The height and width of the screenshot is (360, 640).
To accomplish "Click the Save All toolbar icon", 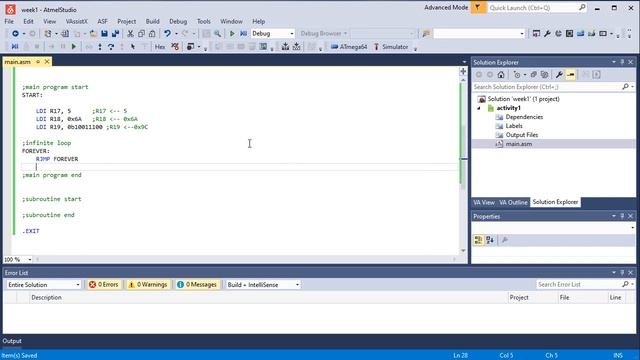I will [116, 33].
